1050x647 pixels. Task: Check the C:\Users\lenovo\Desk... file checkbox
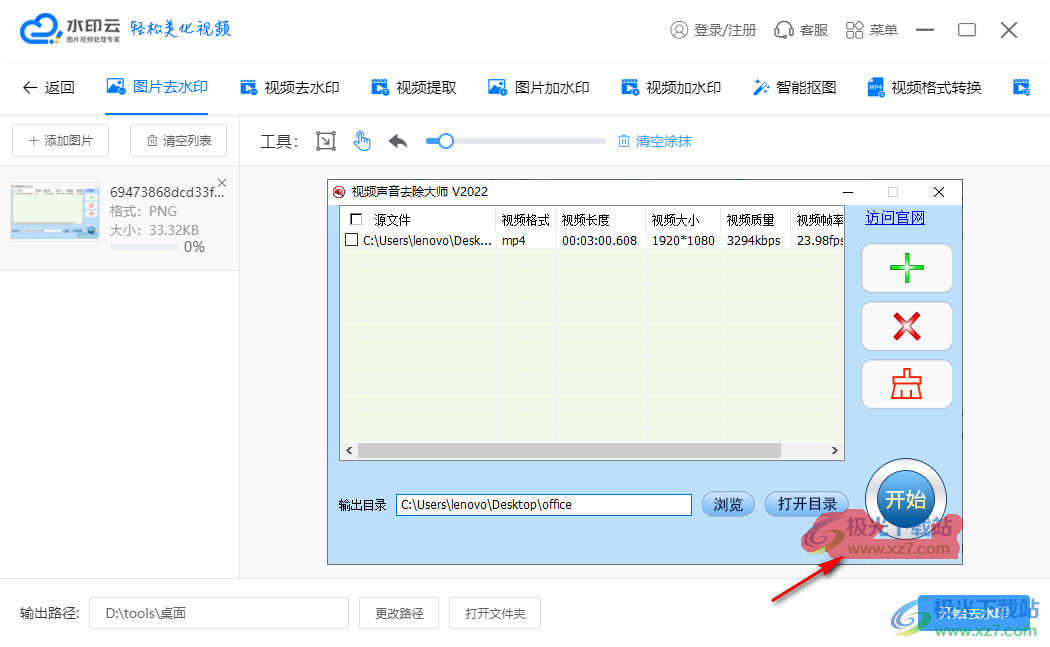pos(352,240)
